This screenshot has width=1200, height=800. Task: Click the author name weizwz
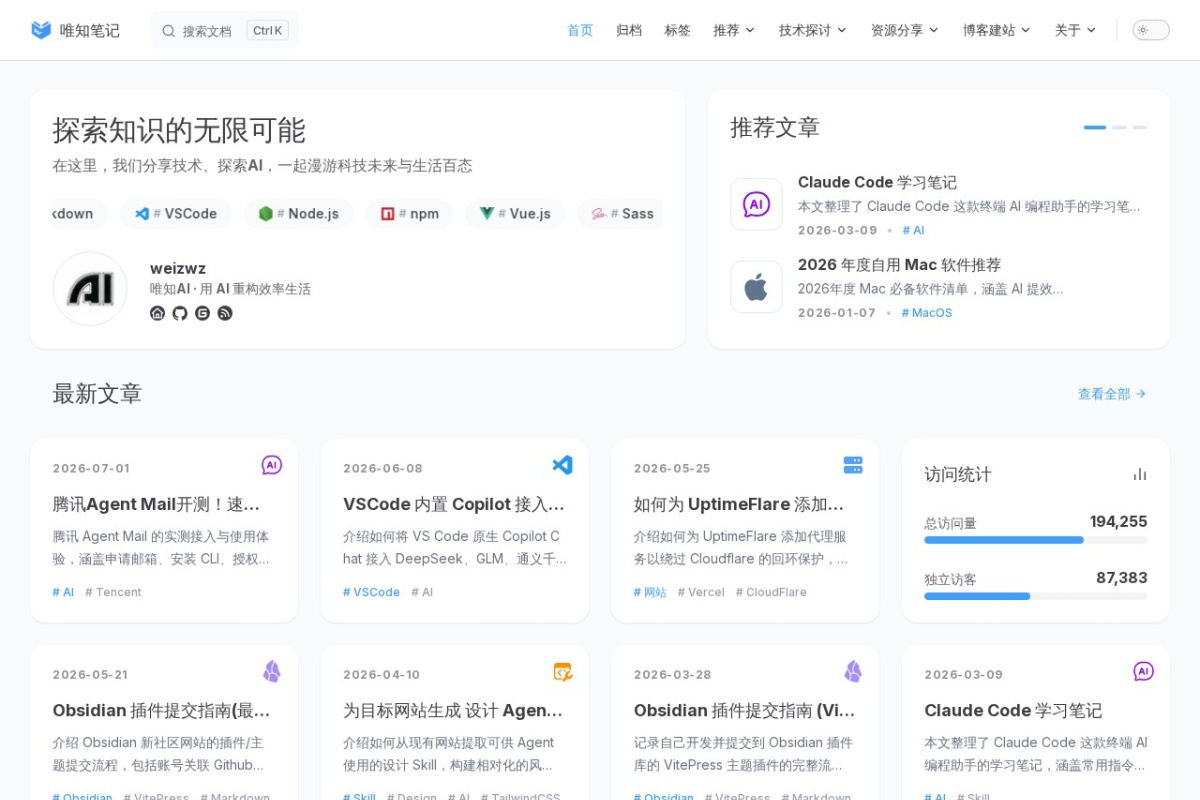(178, 268)
